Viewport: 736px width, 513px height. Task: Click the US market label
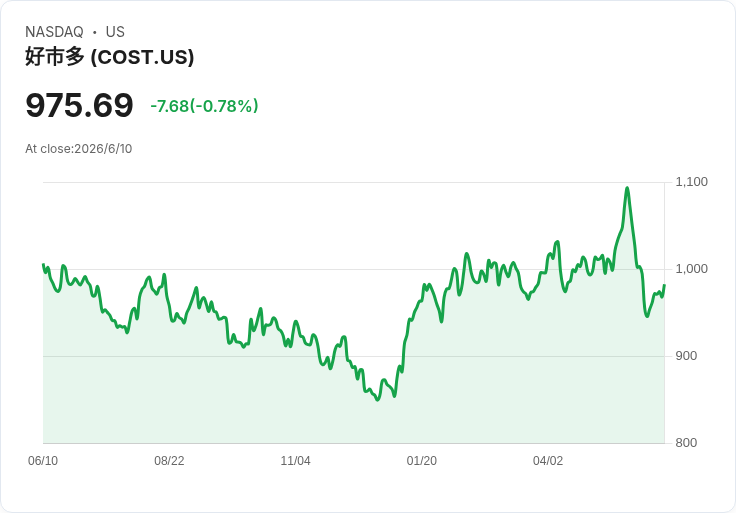tap(115, 32)
